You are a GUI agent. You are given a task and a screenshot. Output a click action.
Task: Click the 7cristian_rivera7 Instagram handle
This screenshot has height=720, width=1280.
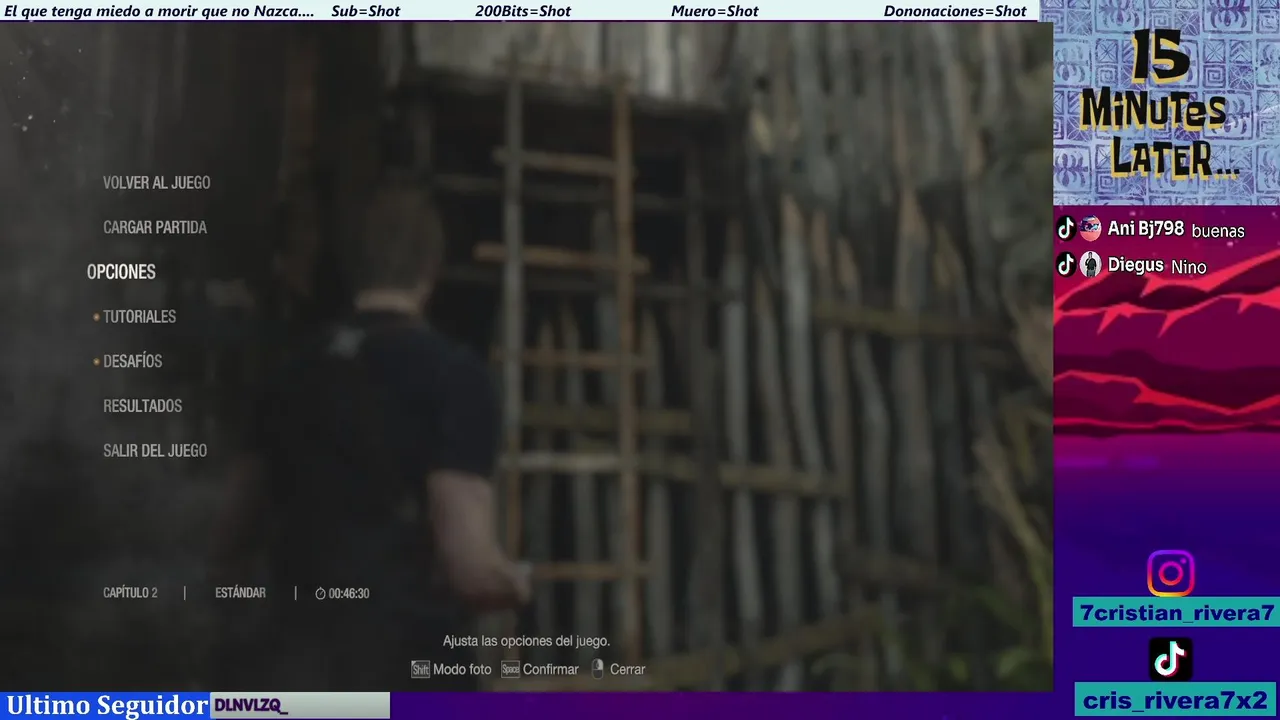(x=1176, y=613)
